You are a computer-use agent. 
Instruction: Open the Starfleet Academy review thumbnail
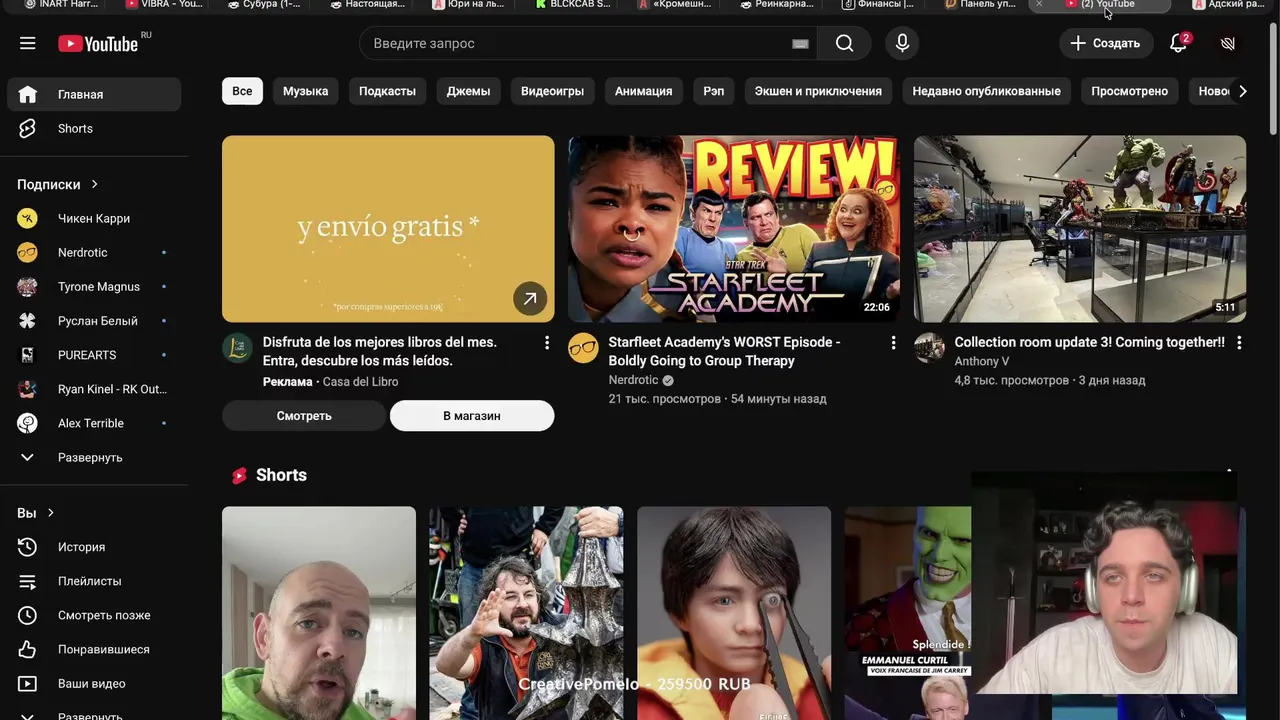pos(734,229)
